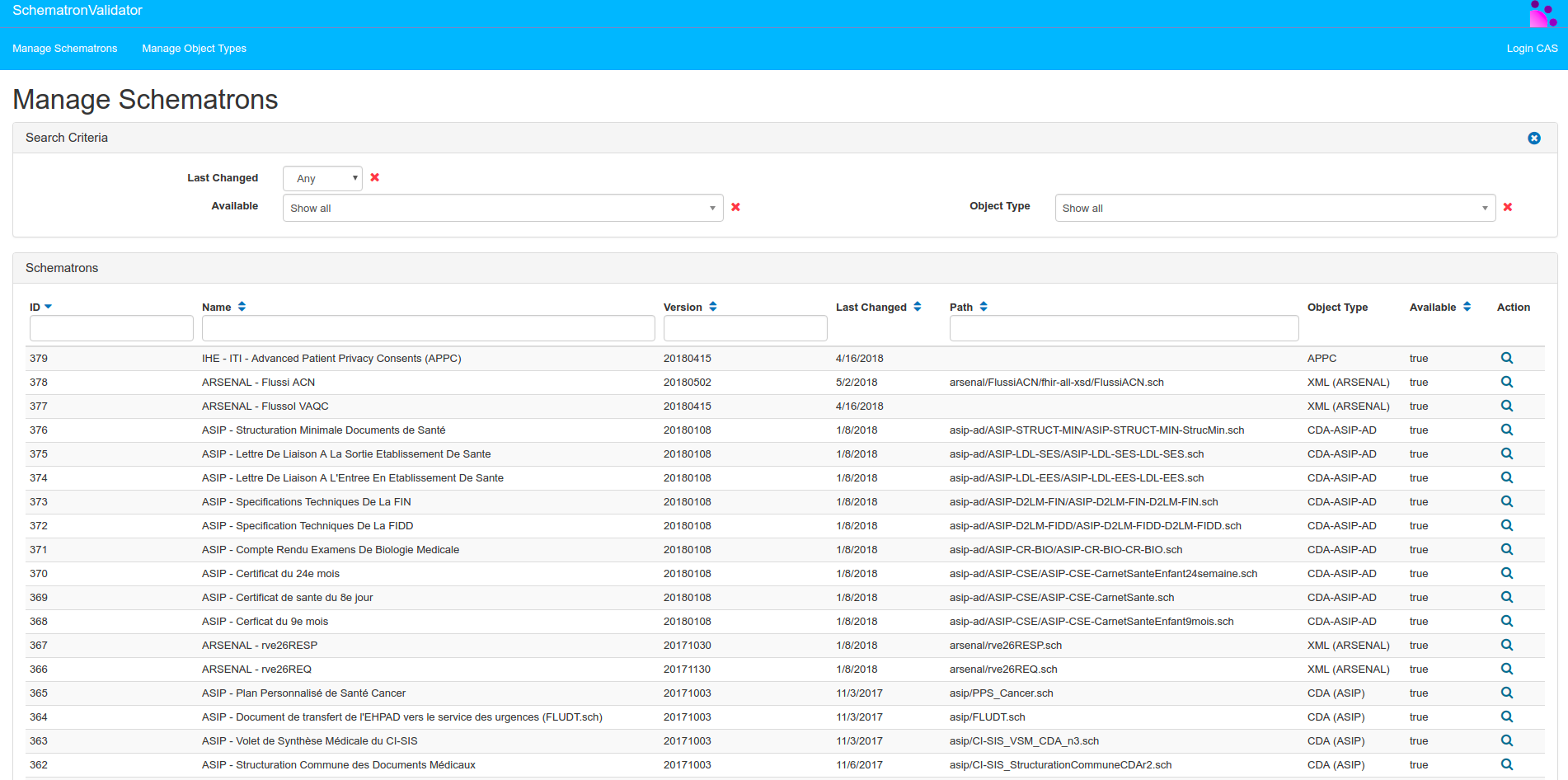This screenshot has height=780, width=1568.
Task: View details of ARSENAL - Flussi ACN row
Action: (x=1506, y=382)
